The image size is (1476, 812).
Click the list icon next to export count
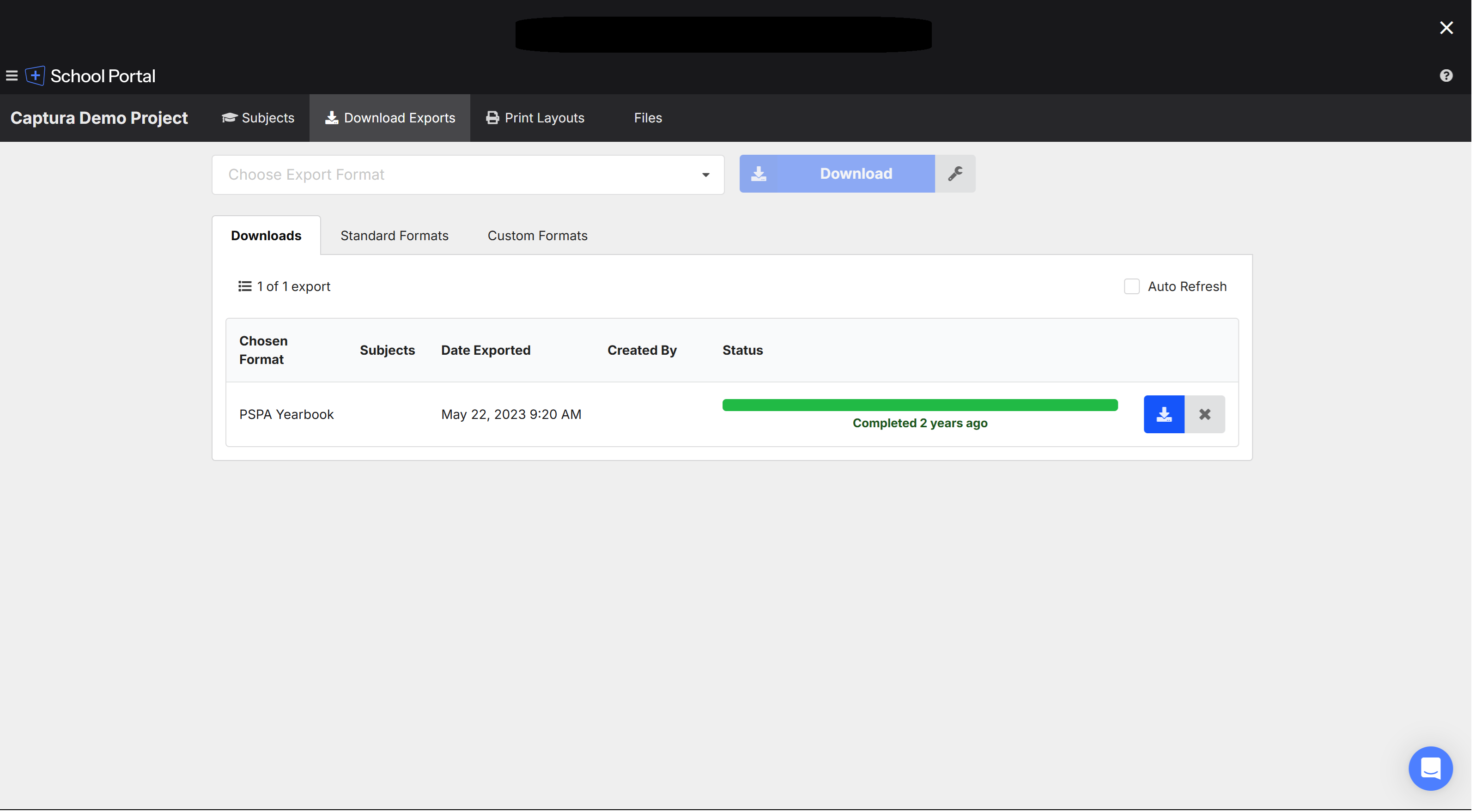[245, 286]
